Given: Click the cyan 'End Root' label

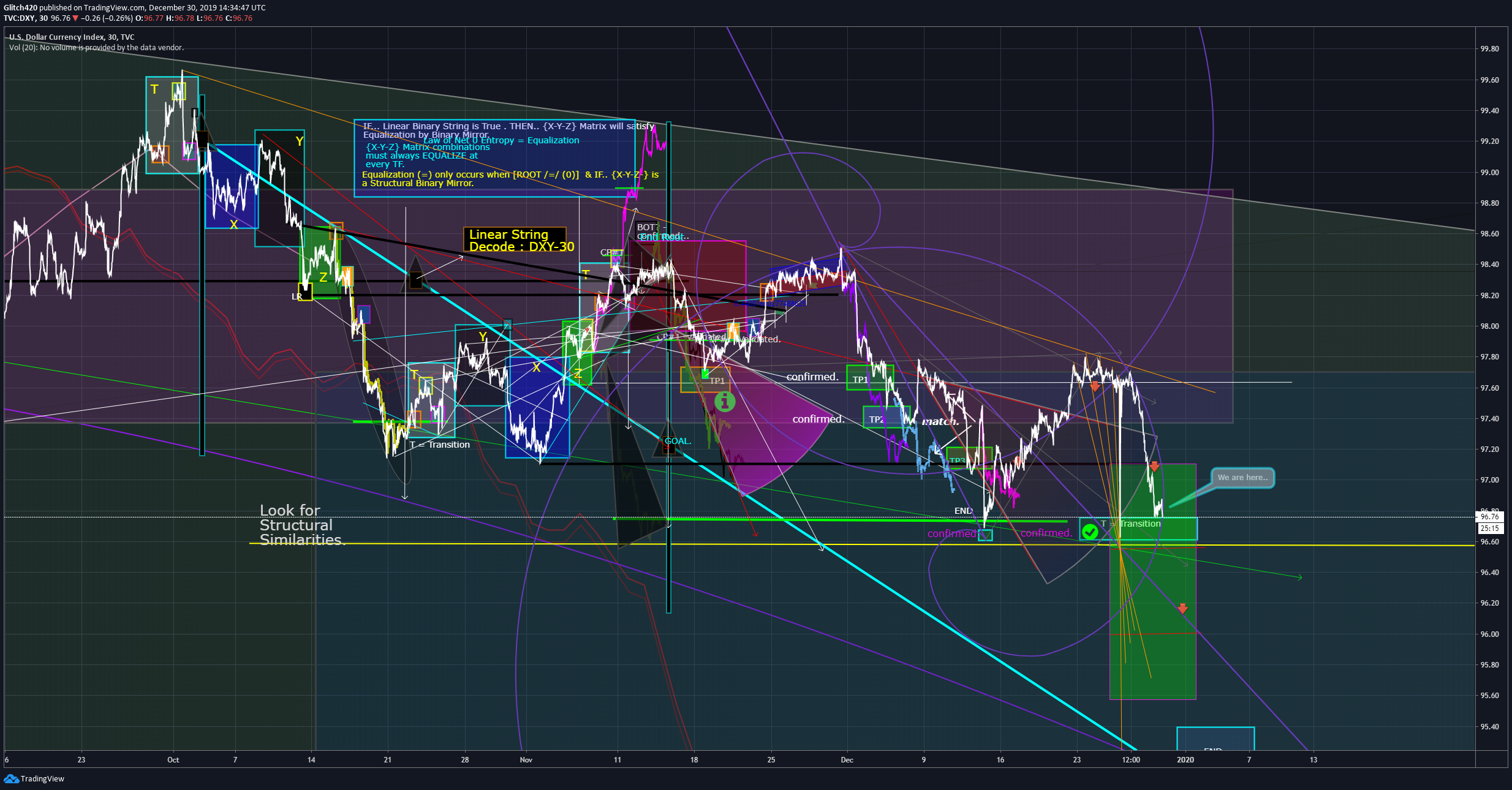Looking at the screenshot, I should tap(662, 237).
